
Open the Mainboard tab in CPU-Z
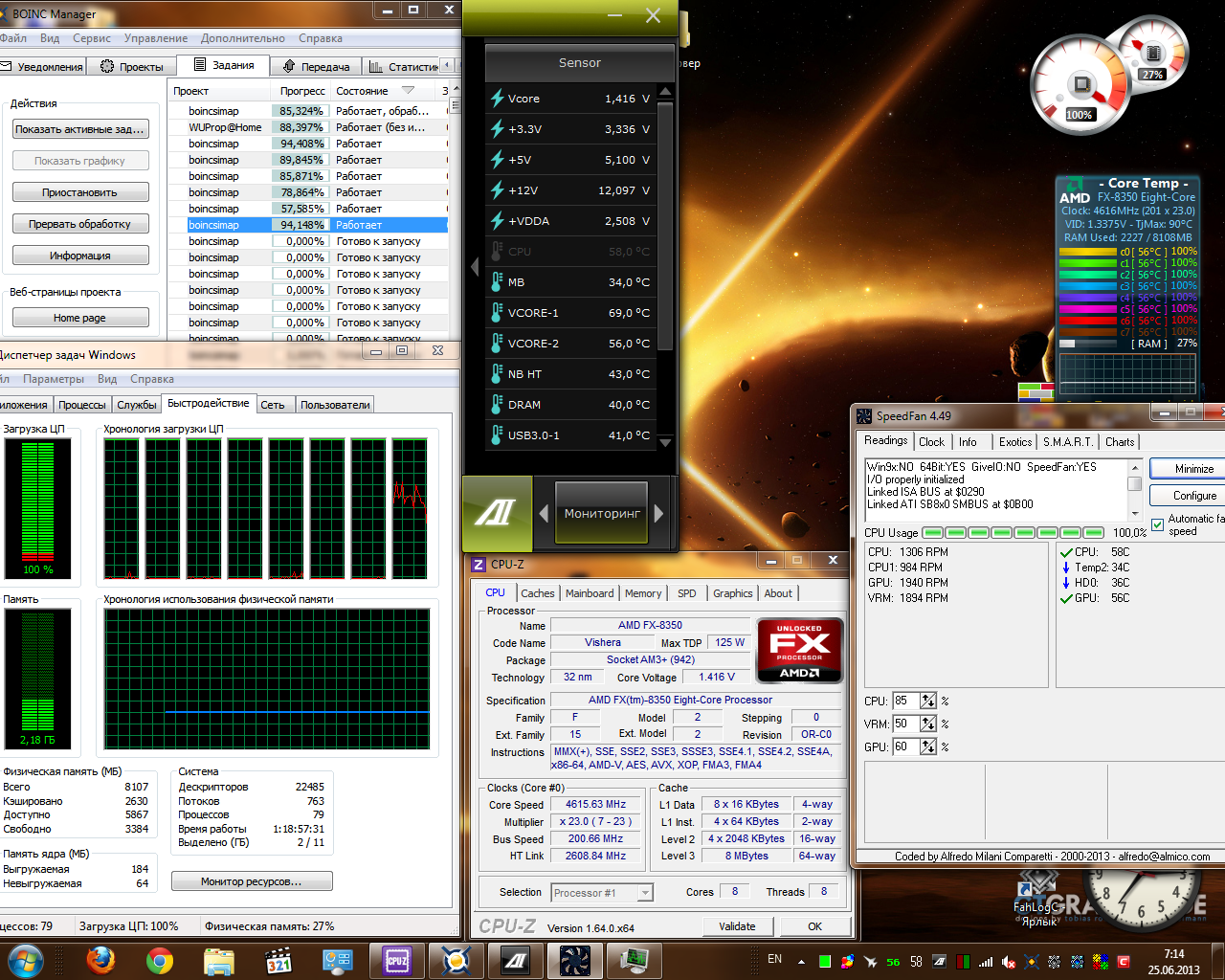point(590,593)
